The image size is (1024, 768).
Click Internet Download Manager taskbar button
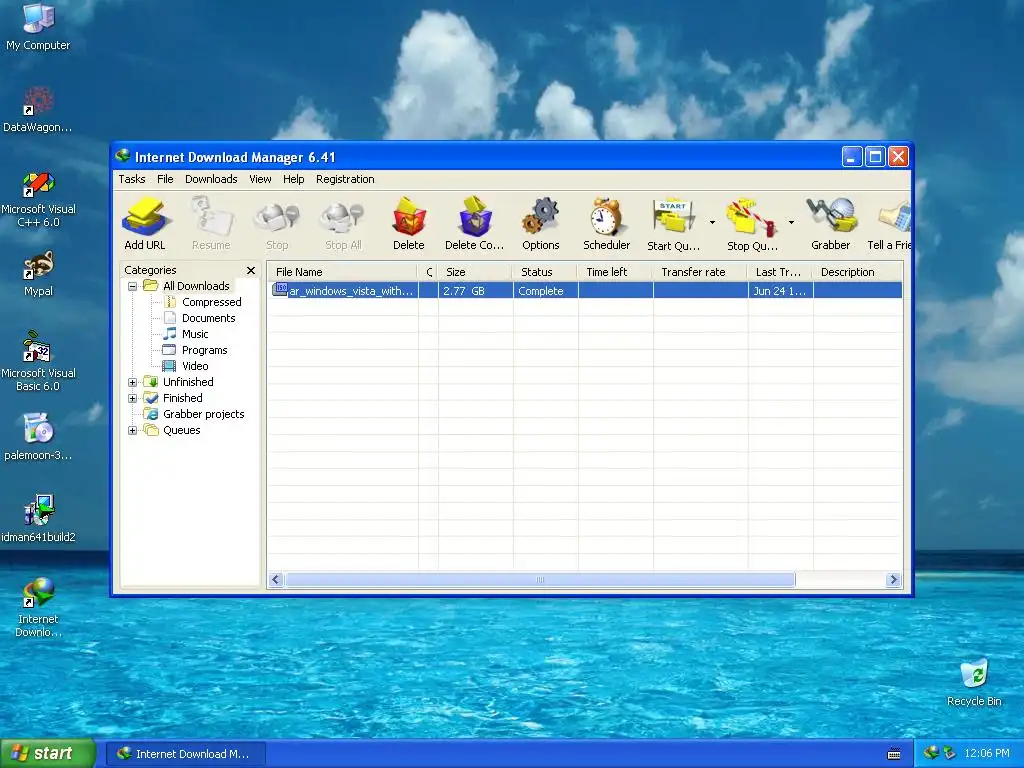point(186,754)
